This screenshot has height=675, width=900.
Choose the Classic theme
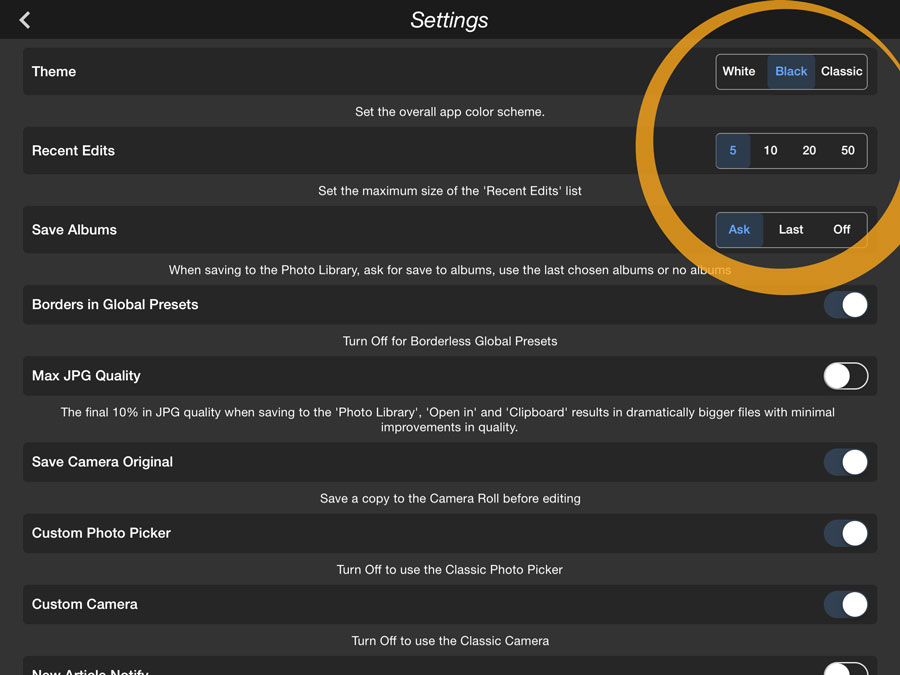(841, 71)
